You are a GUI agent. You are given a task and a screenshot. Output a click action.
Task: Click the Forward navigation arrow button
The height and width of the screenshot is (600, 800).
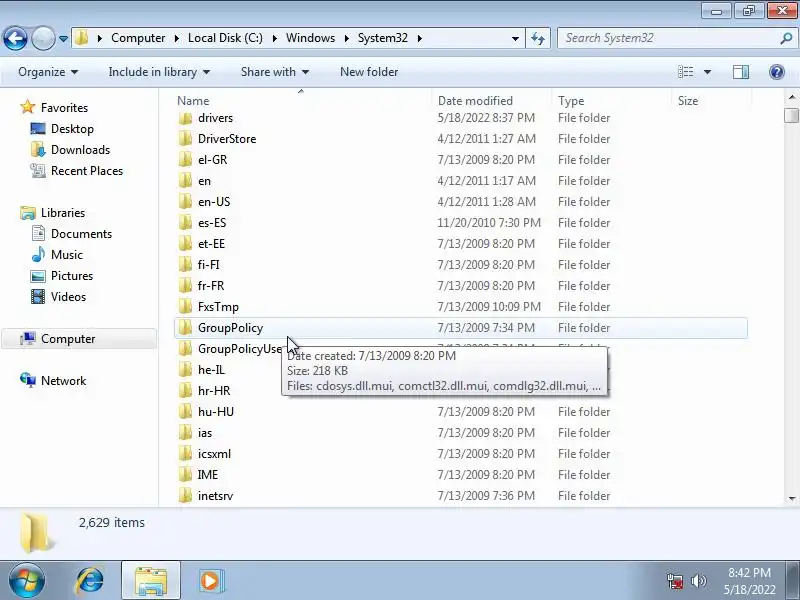pos(43,38)
